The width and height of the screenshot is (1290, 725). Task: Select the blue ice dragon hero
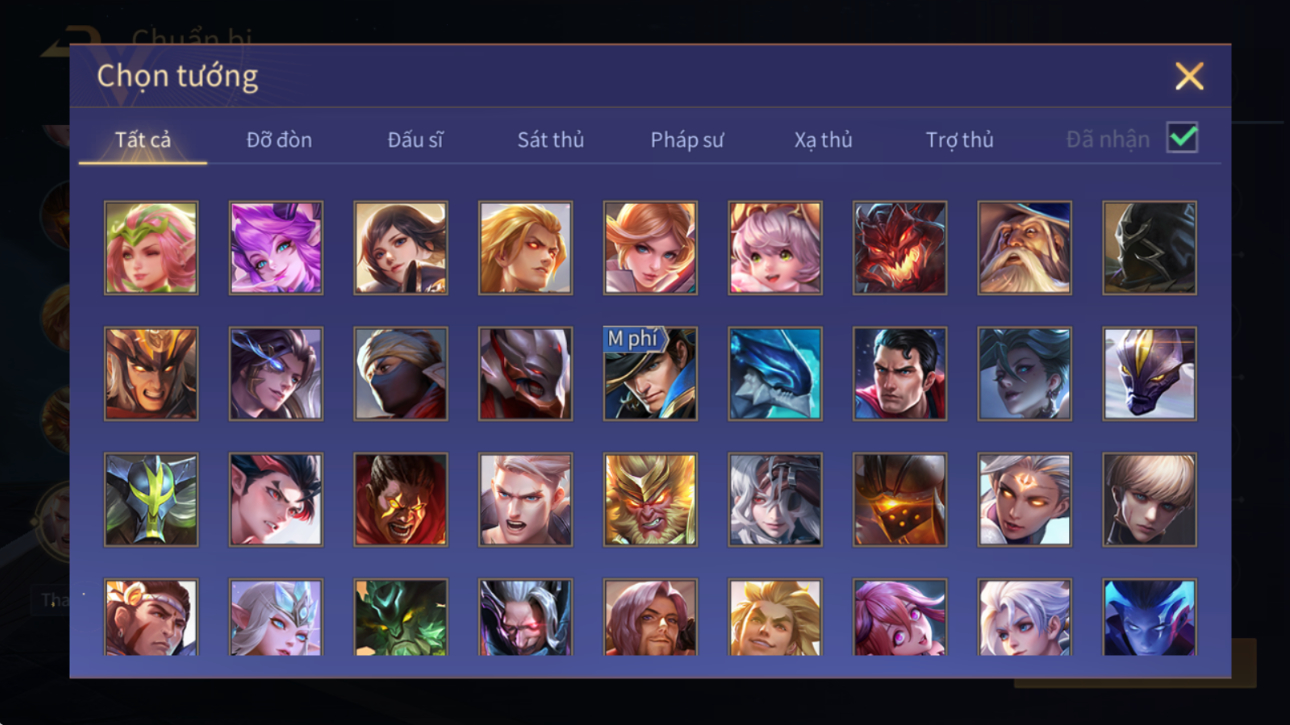click(775, 374)
